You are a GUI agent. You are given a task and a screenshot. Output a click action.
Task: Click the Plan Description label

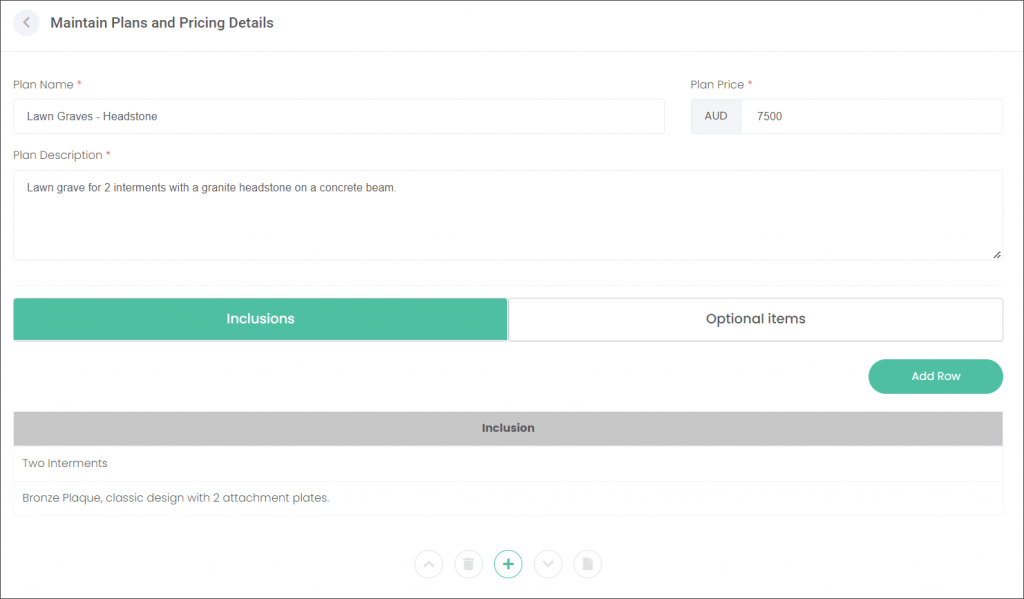[57, 155]
